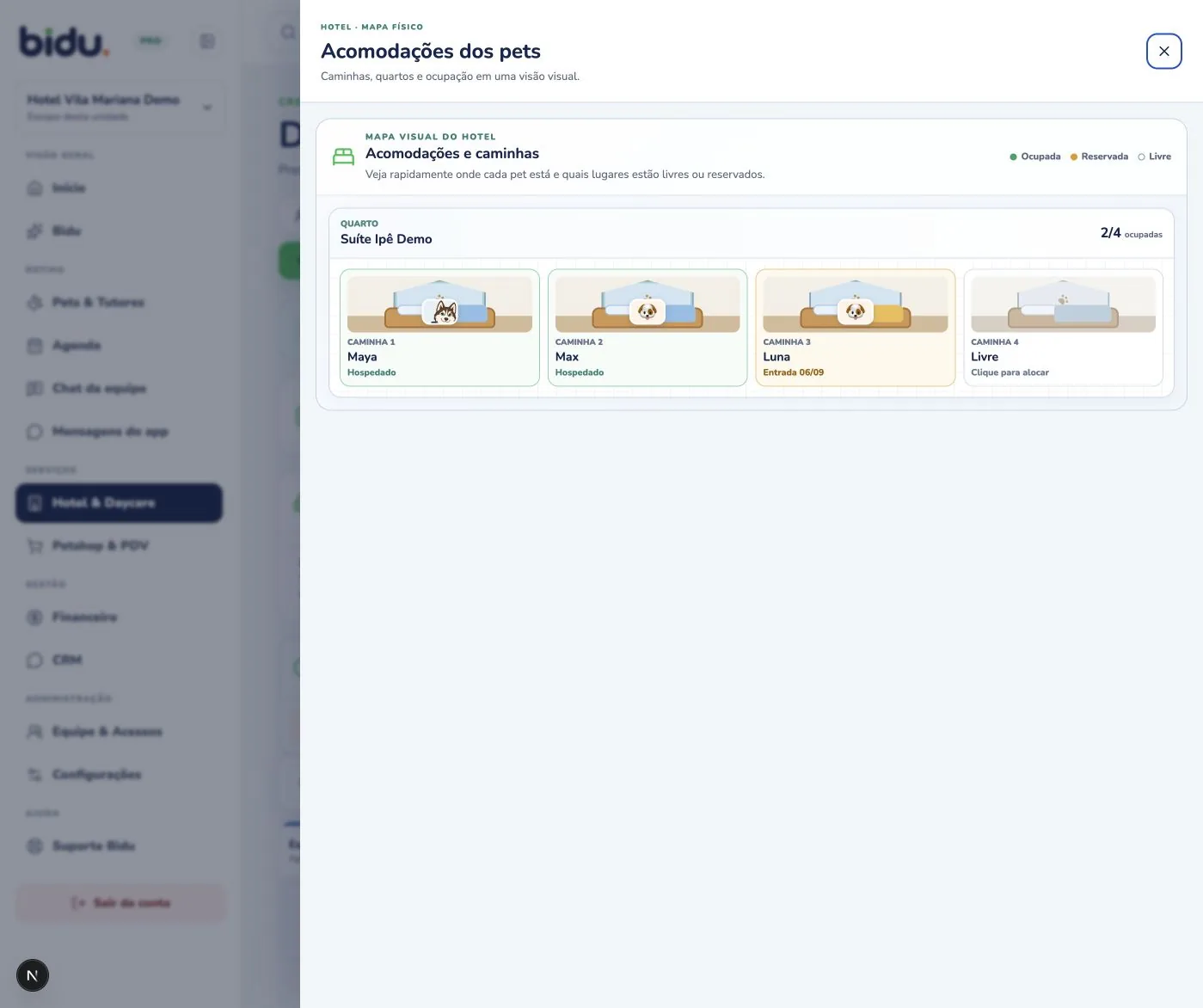Click the Livre legend label

1160,157
